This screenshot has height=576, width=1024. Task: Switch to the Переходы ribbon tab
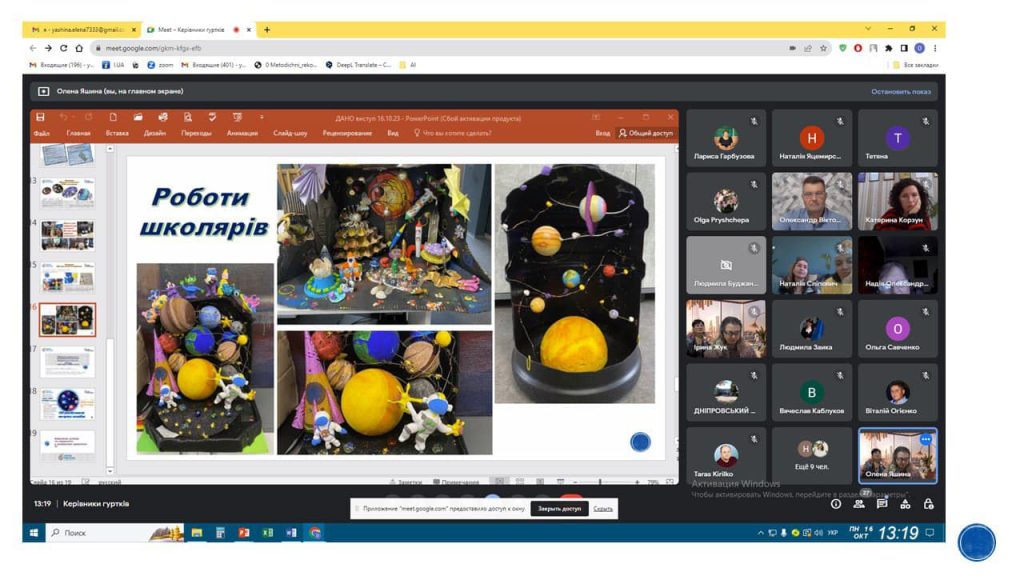pos(196,133)
